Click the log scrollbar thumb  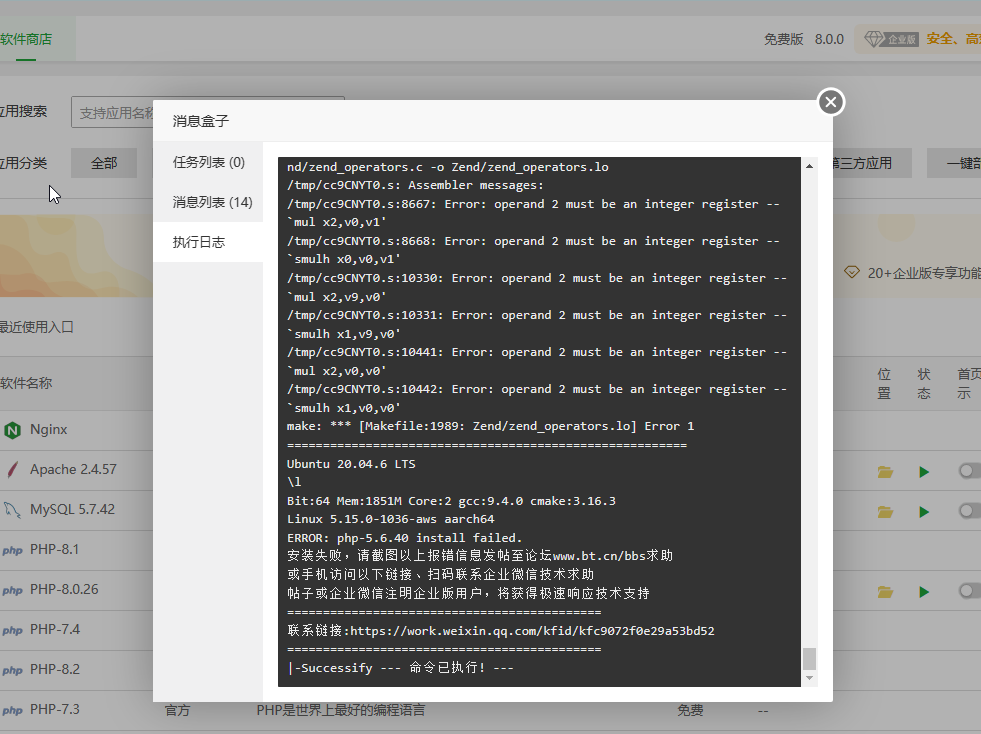tap(810, 659)
